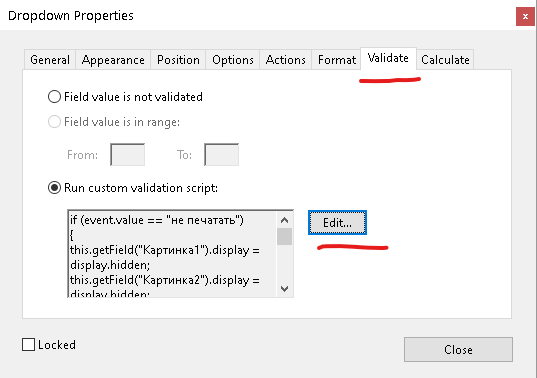Select 'Field value is not validated' radio
Viewport: 537px width, 378px height.
tap(54, 97)
